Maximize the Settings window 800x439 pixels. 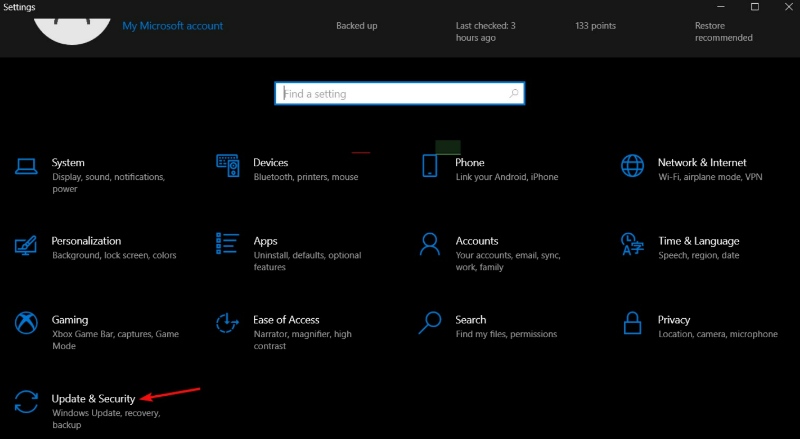[755, 7]
